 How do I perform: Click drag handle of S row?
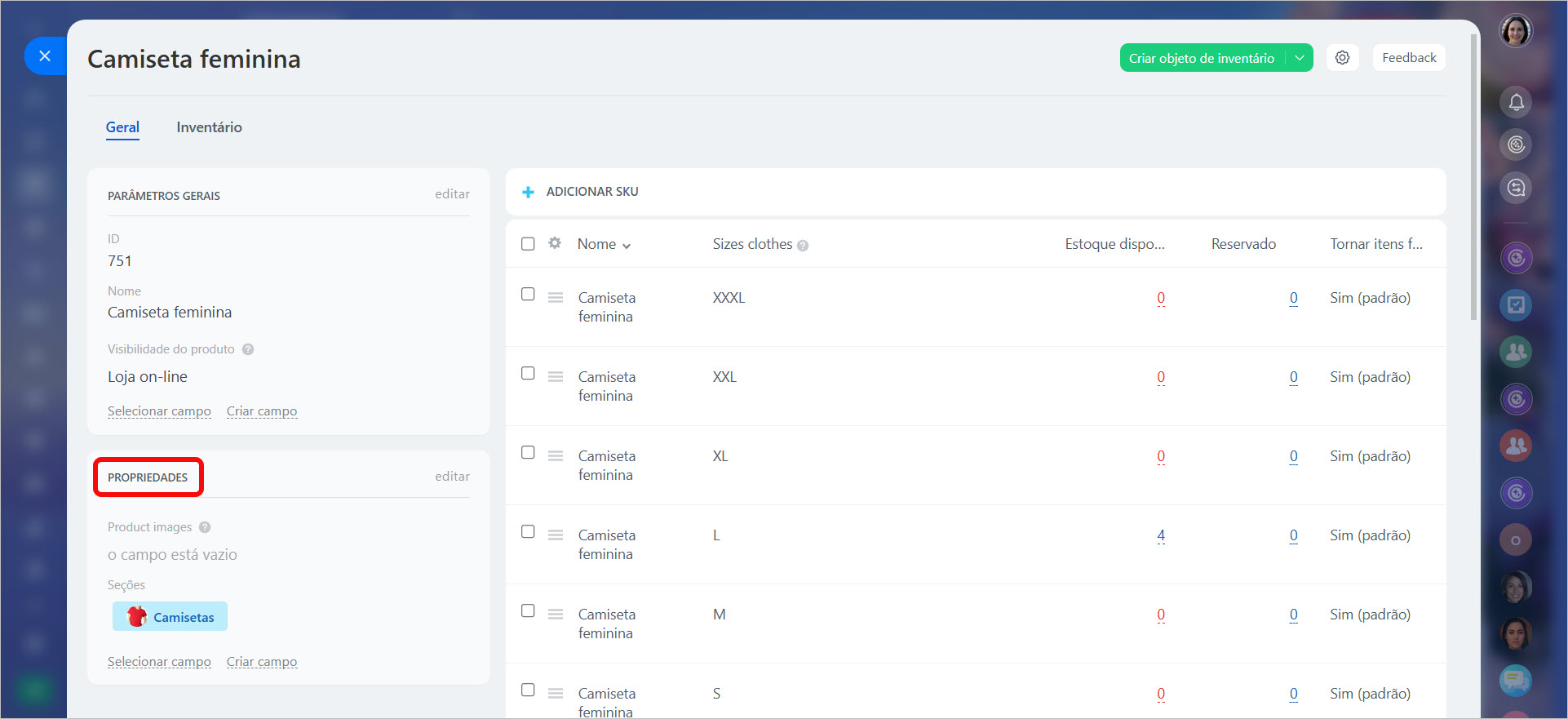556,694
